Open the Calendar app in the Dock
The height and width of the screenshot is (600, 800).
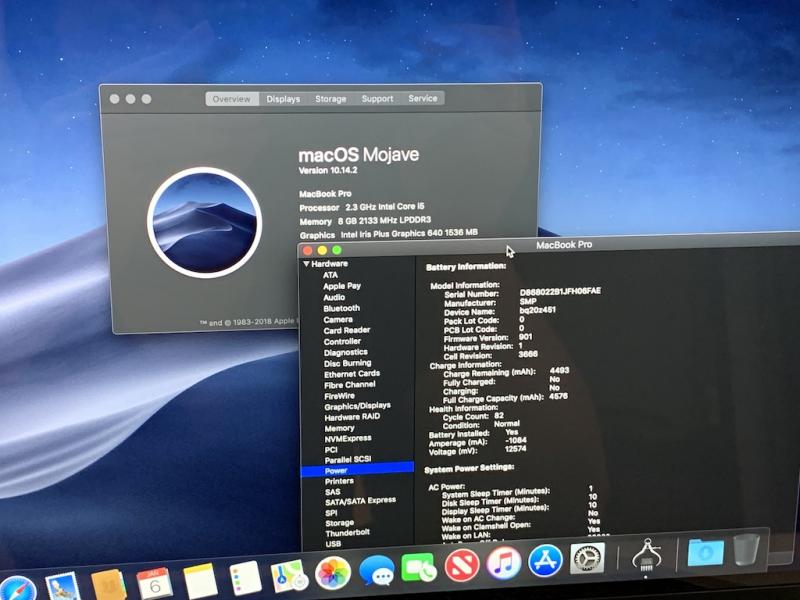[x=155, y=583]
